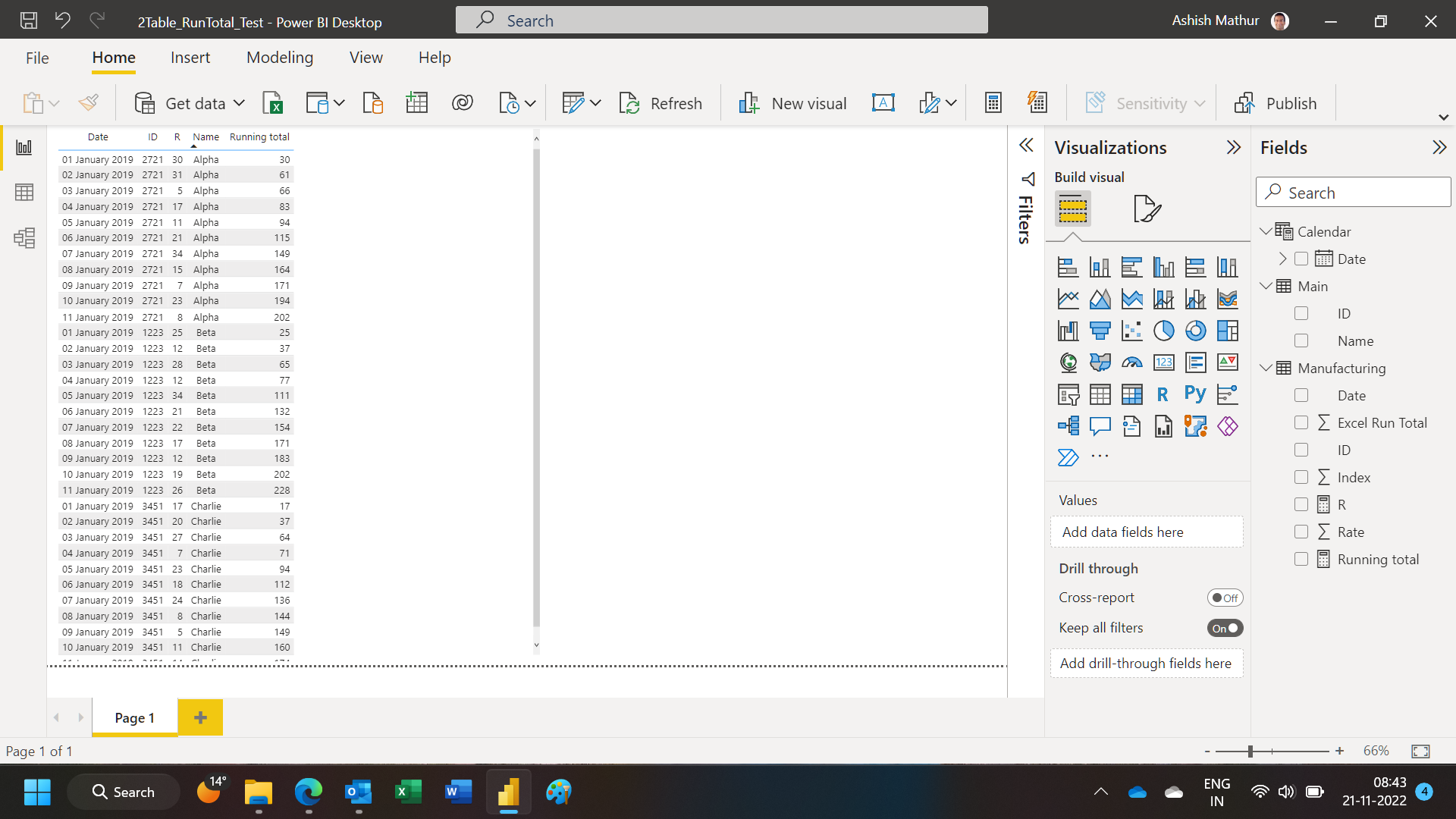Click the New measure calculator icon
Image resolution: width=1456 pixels, height=819 pixels.
pos(993,103)
